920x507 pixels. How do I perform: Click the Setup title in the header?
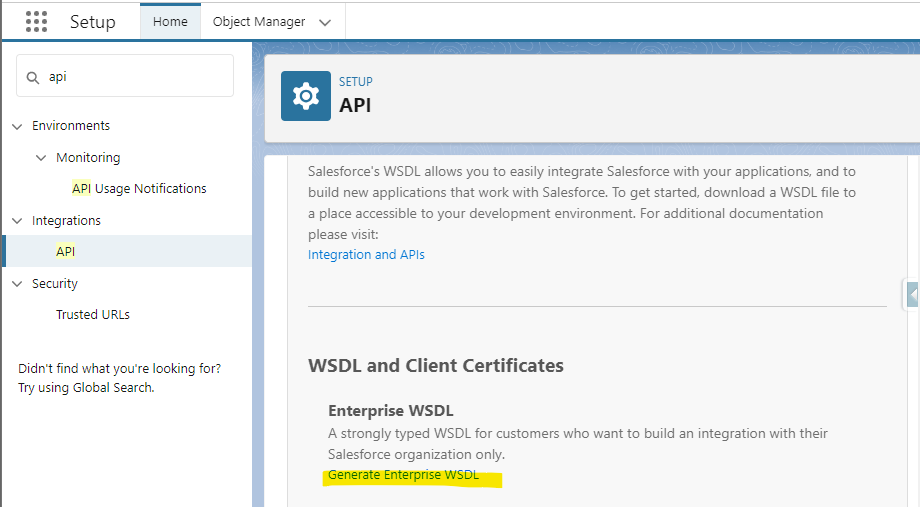point(93,22)
